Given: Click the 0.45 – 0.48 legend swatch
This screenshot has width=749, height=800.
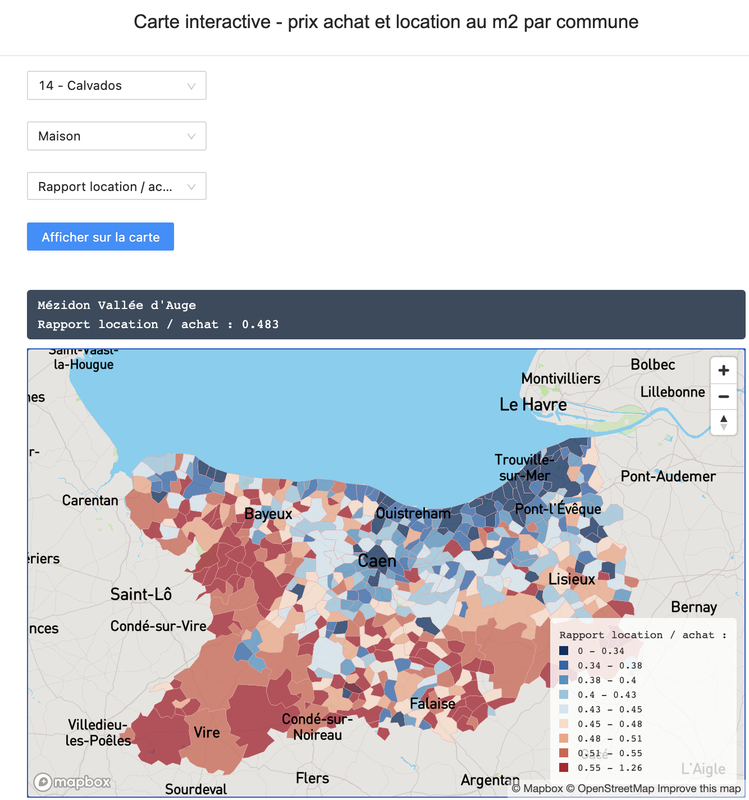Looking at the screenshot, I should (x=563, y=723).
